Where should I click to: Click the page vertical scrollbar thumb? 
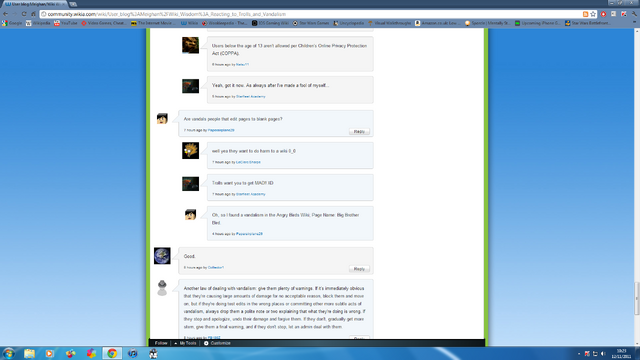637,298
